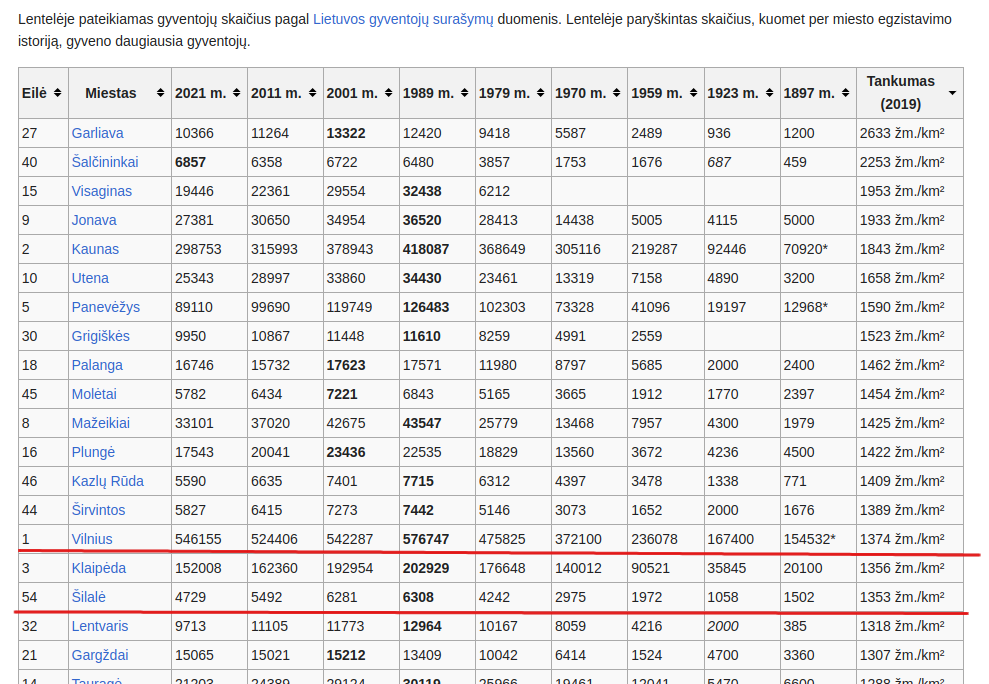Open the Vilnius city link
This screenshot has height=684, width=989.
[x=92, y=539]
